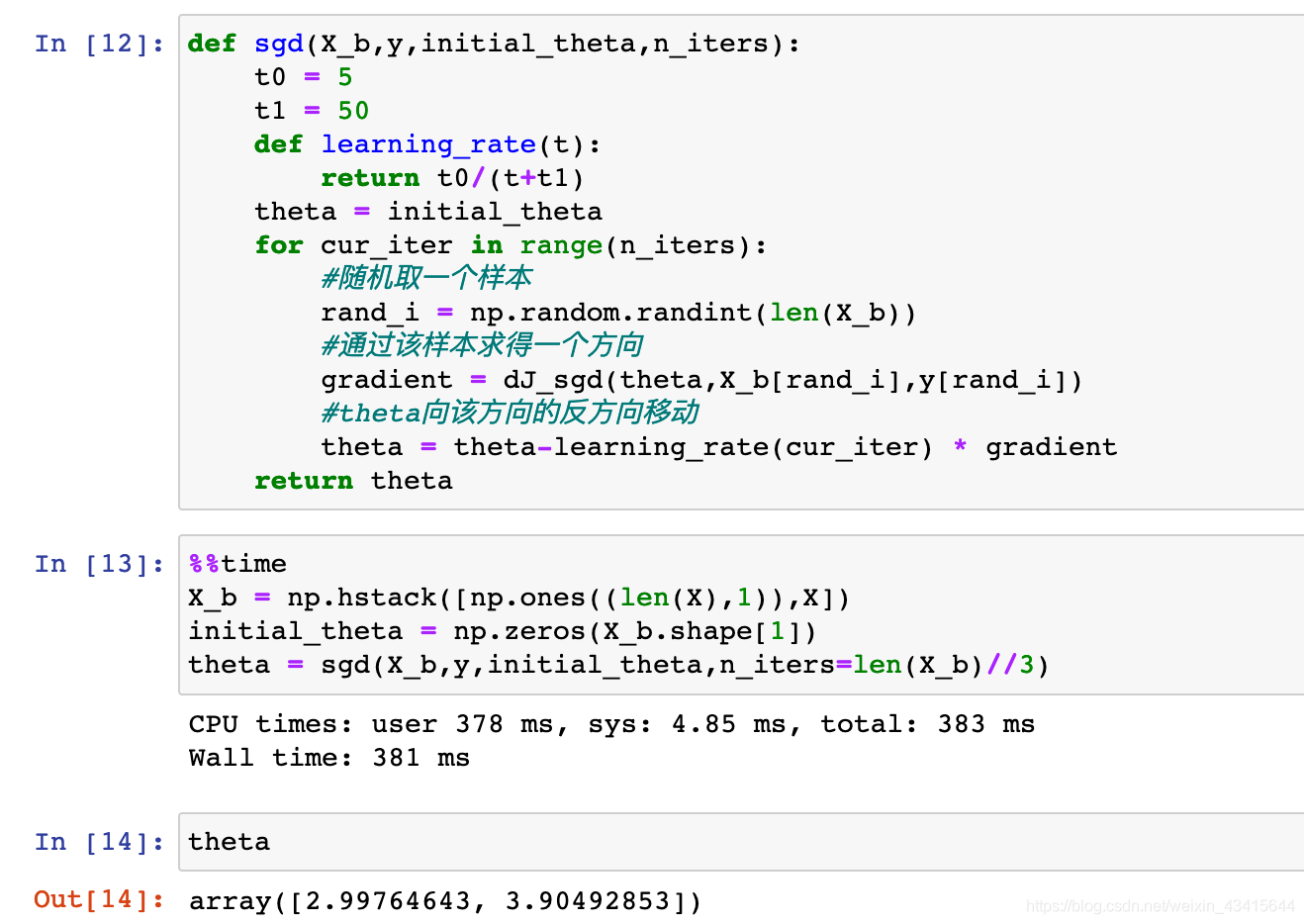Screen dimensions: 1304x924
Task: Click the In [14] cell prompt
Action: [99, 842]
